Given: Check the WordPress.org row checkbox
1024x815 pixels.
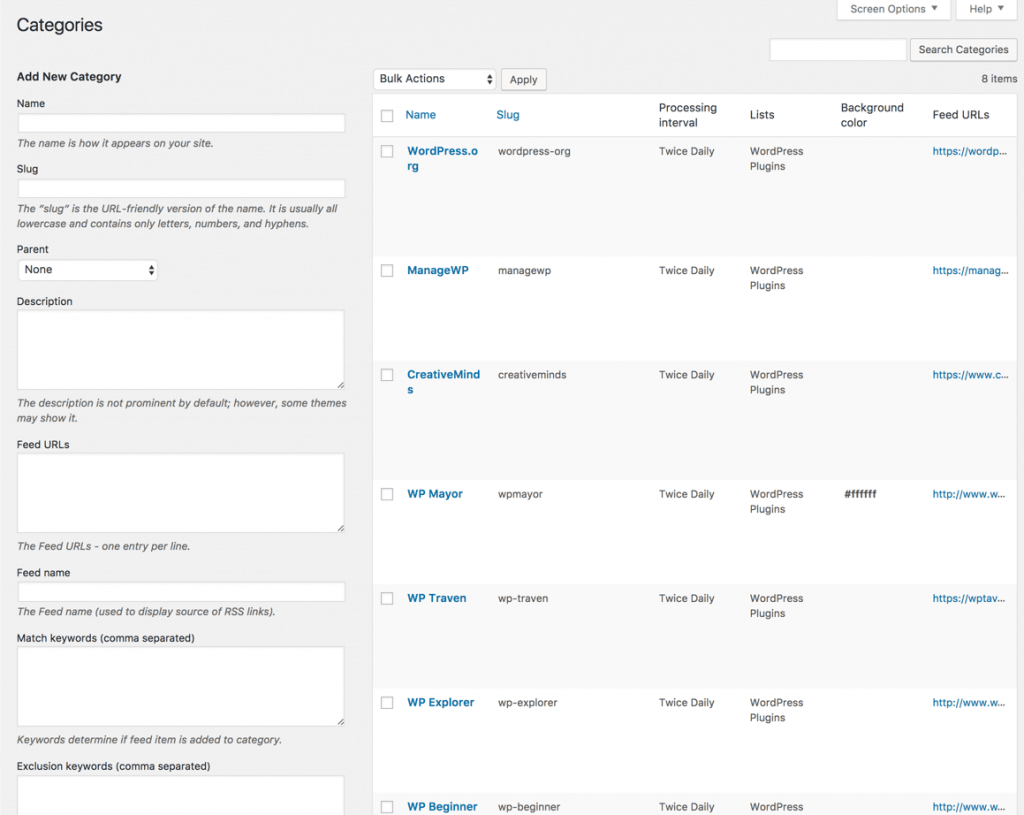Looking at the screenshot, I should [x=387, y=152].
